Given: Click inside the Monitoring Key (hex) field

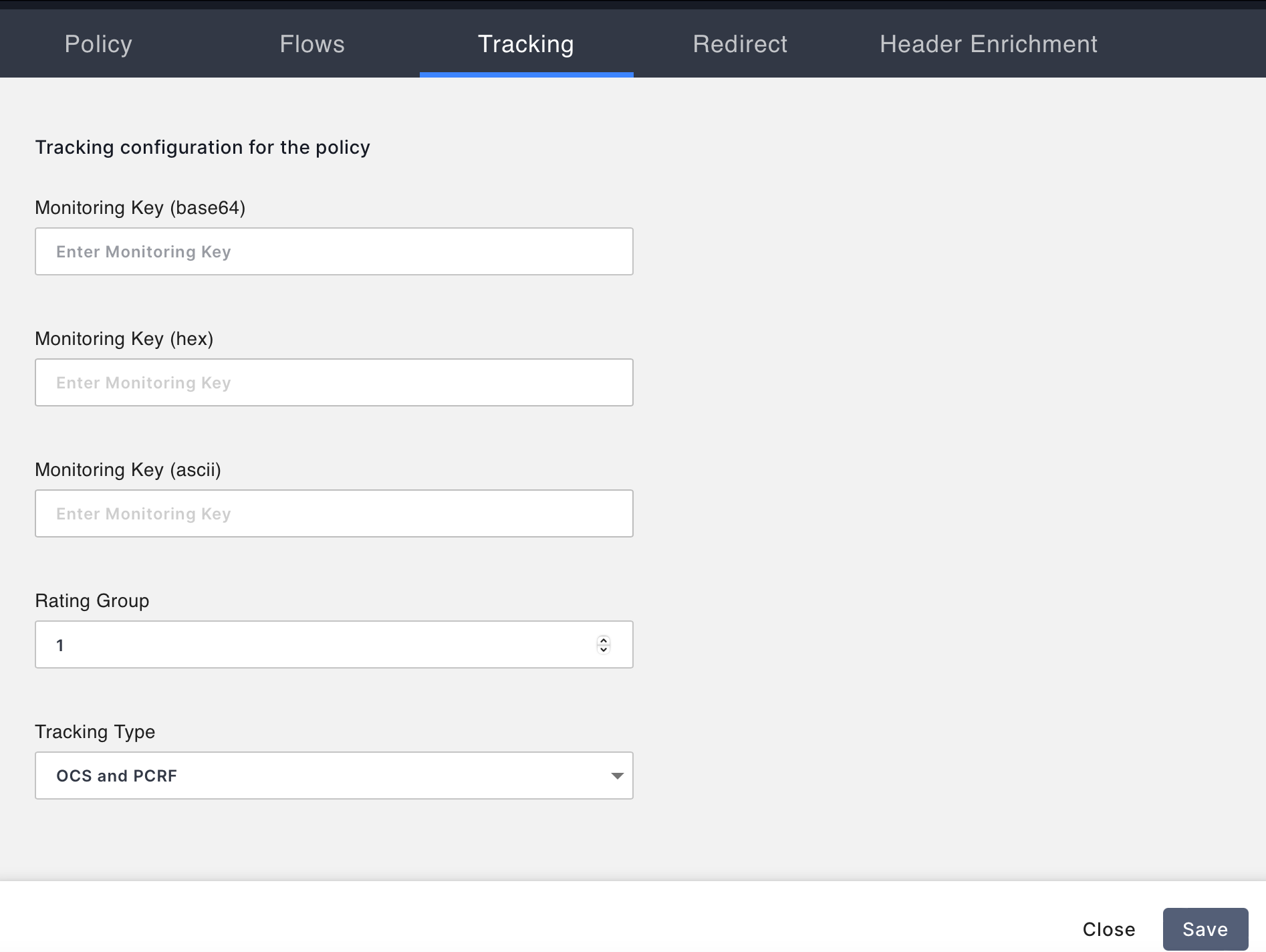Looking at the screenshot, I should pos(334,382).
